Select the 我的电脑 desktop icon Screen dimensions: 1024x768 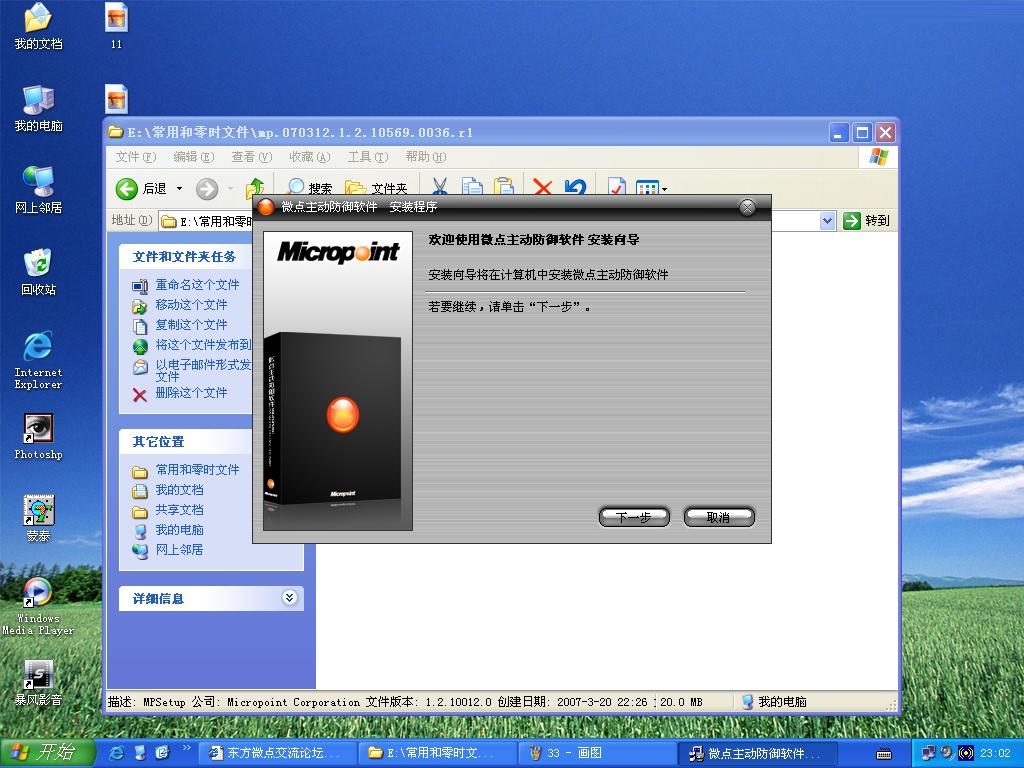[x=39, y=109]
